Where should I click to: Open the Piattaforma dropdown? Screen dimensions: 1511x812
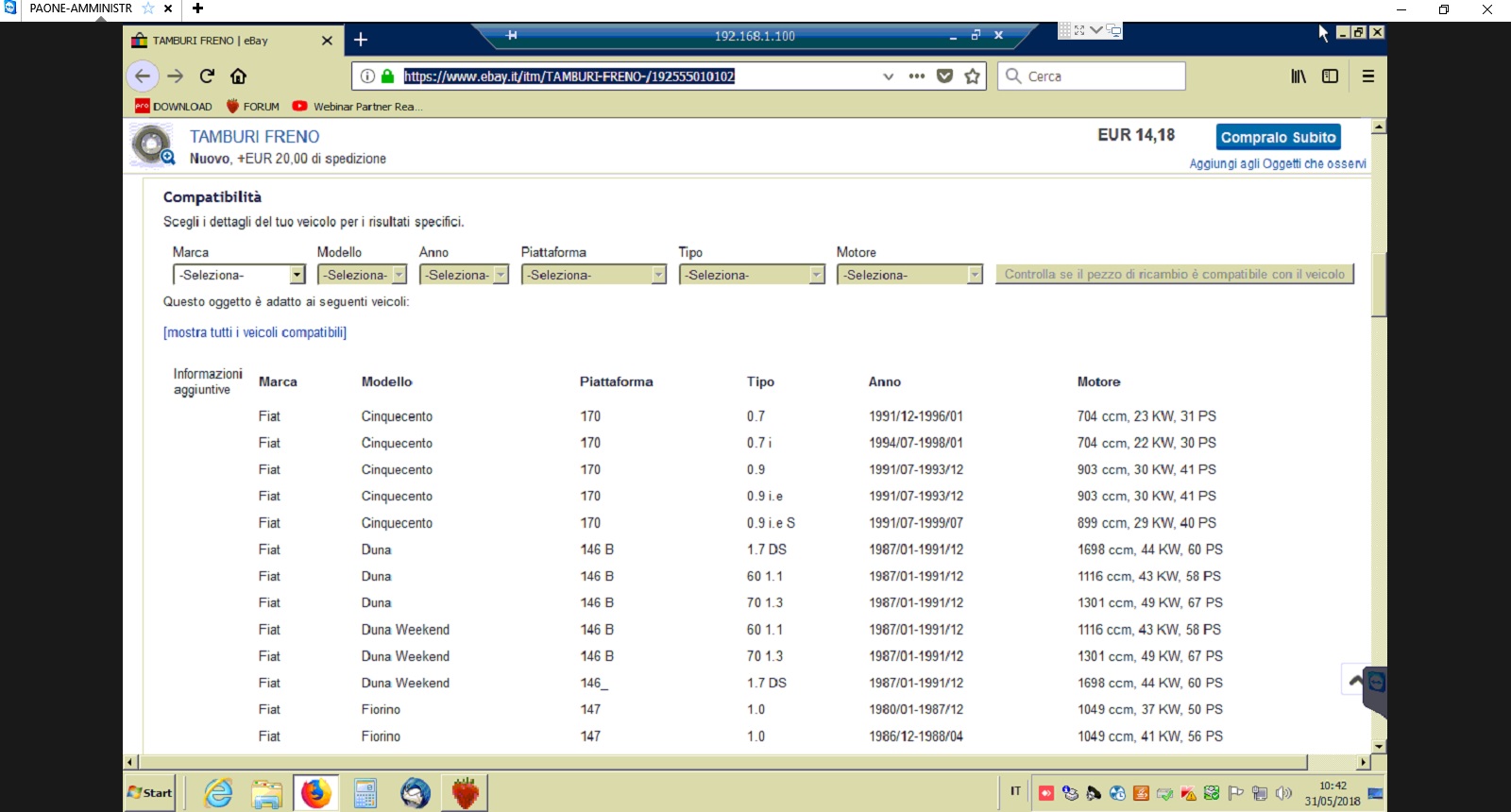(x=594, y=275)
